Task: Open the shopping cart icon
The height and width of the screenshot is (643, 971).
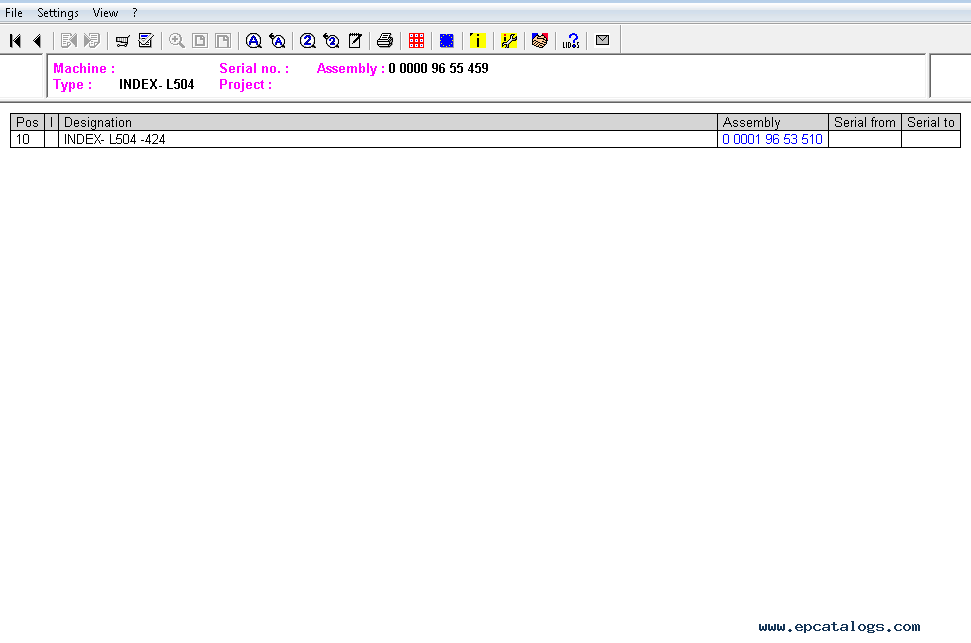Action: [x=123, y=41]
